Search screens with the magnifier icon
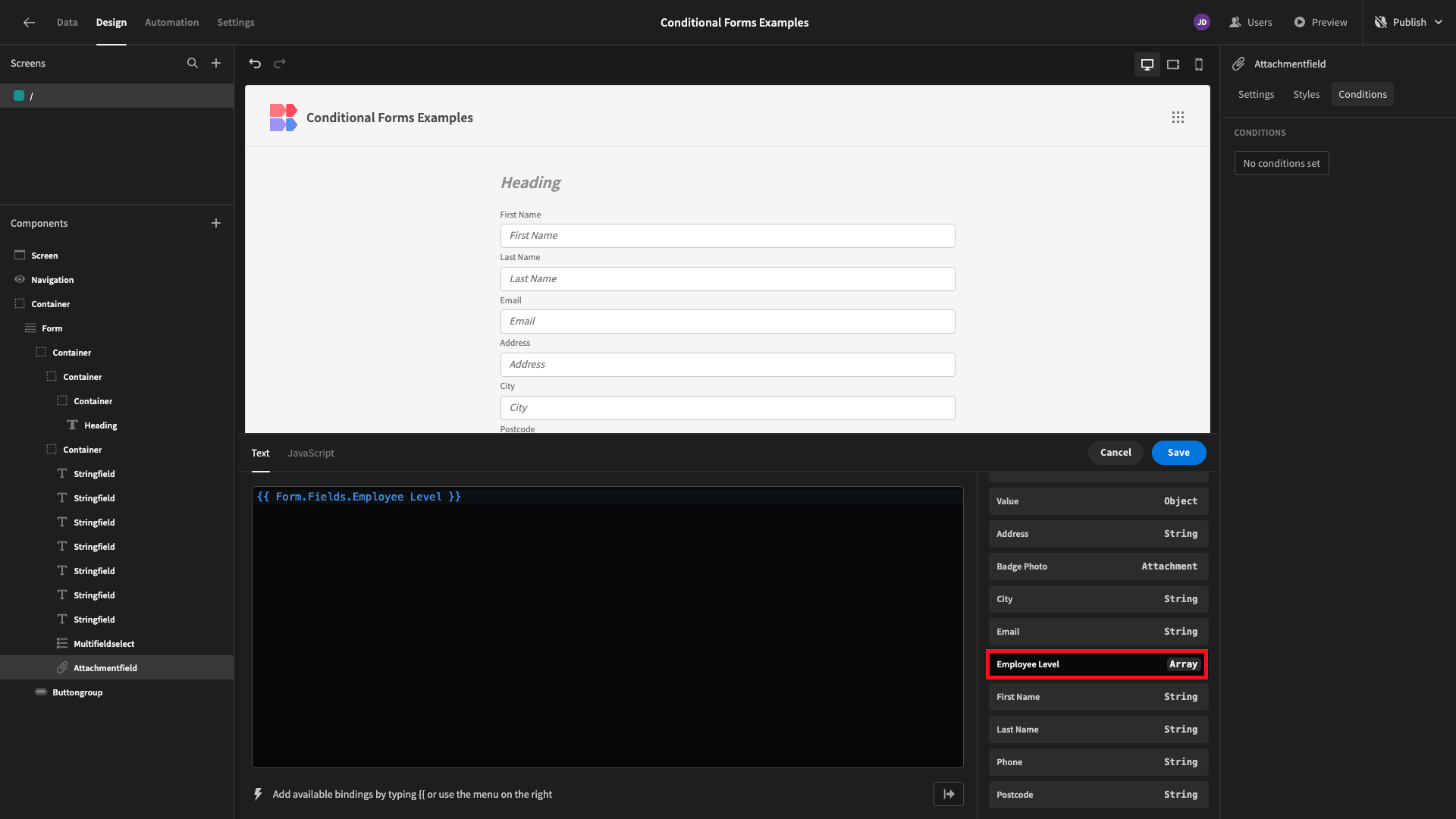This screenshot has width=1456, height=819. point(193,64)
